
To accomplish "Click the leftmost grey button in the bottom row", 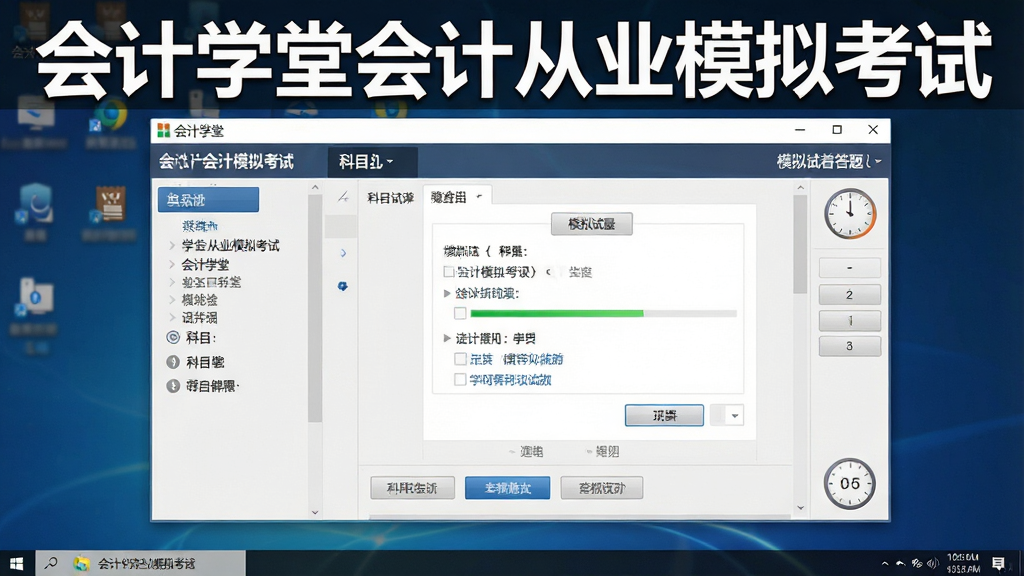I will 412,488.
